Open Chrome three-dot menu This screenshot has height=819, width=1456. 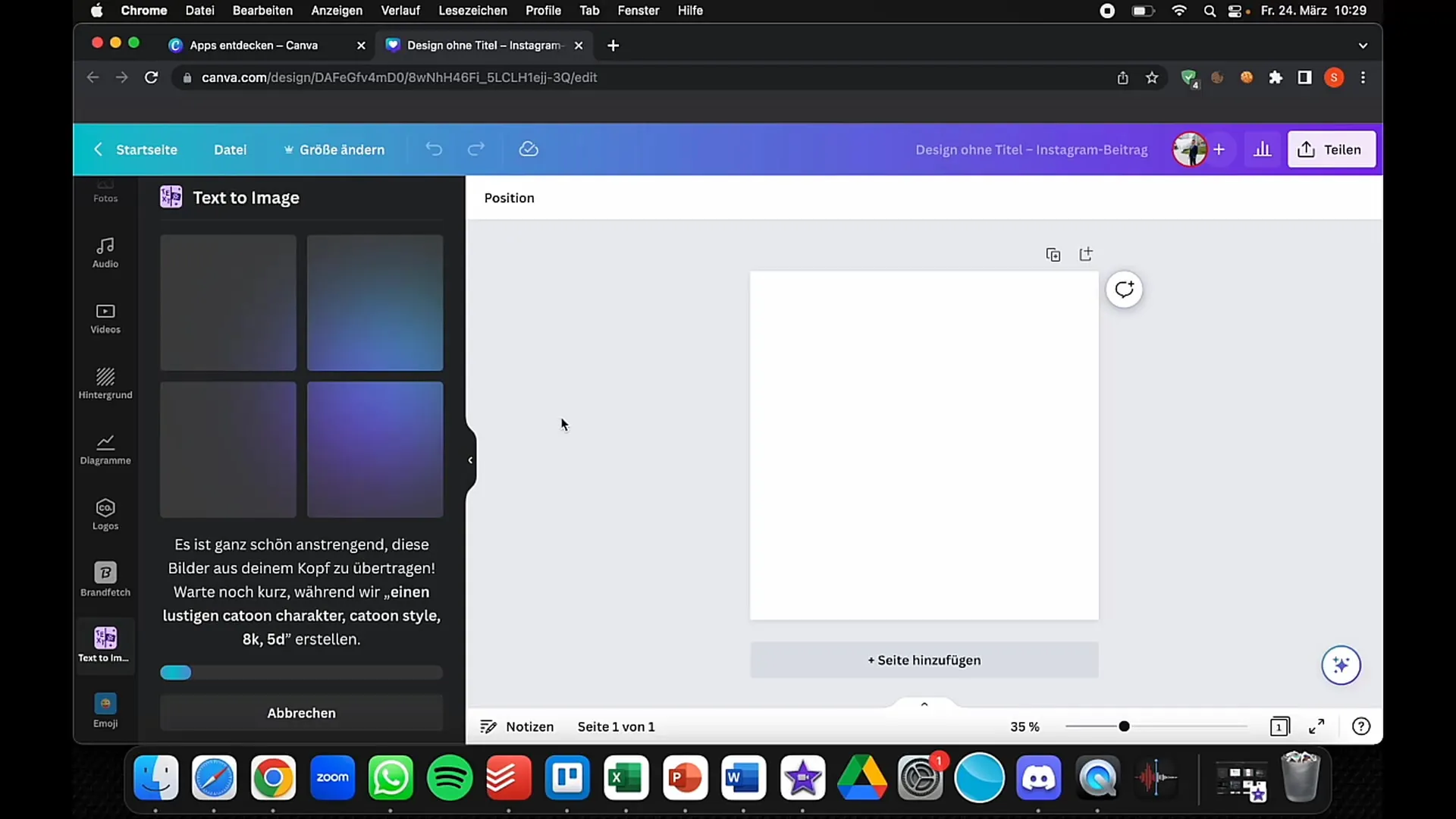[1363, 77]
